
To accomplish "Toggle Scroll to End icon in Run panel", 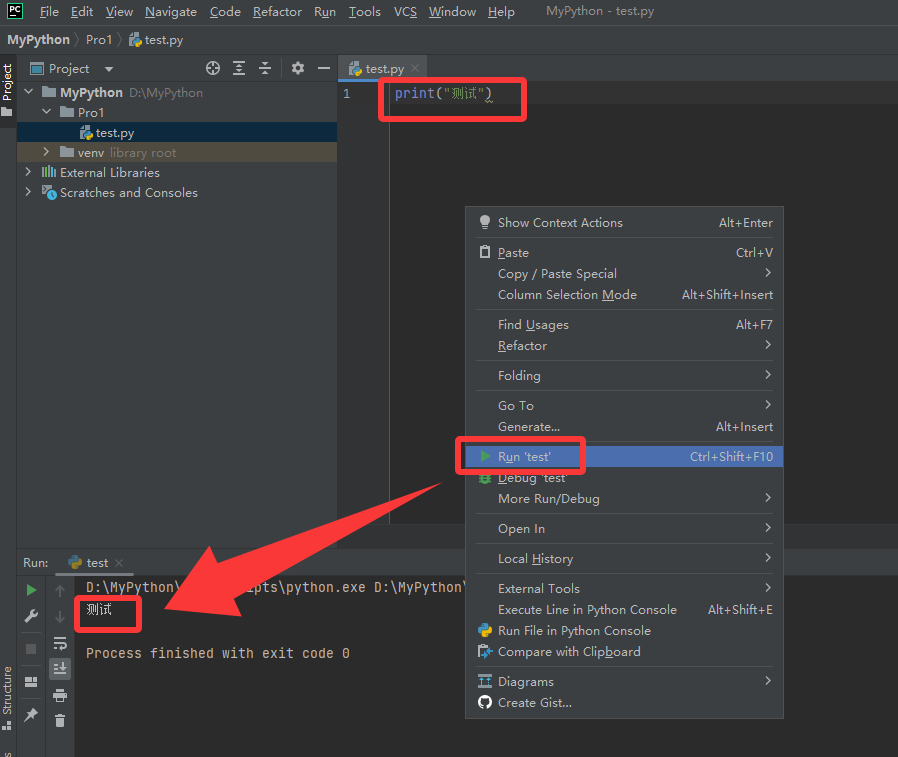I will pos(60,668).
